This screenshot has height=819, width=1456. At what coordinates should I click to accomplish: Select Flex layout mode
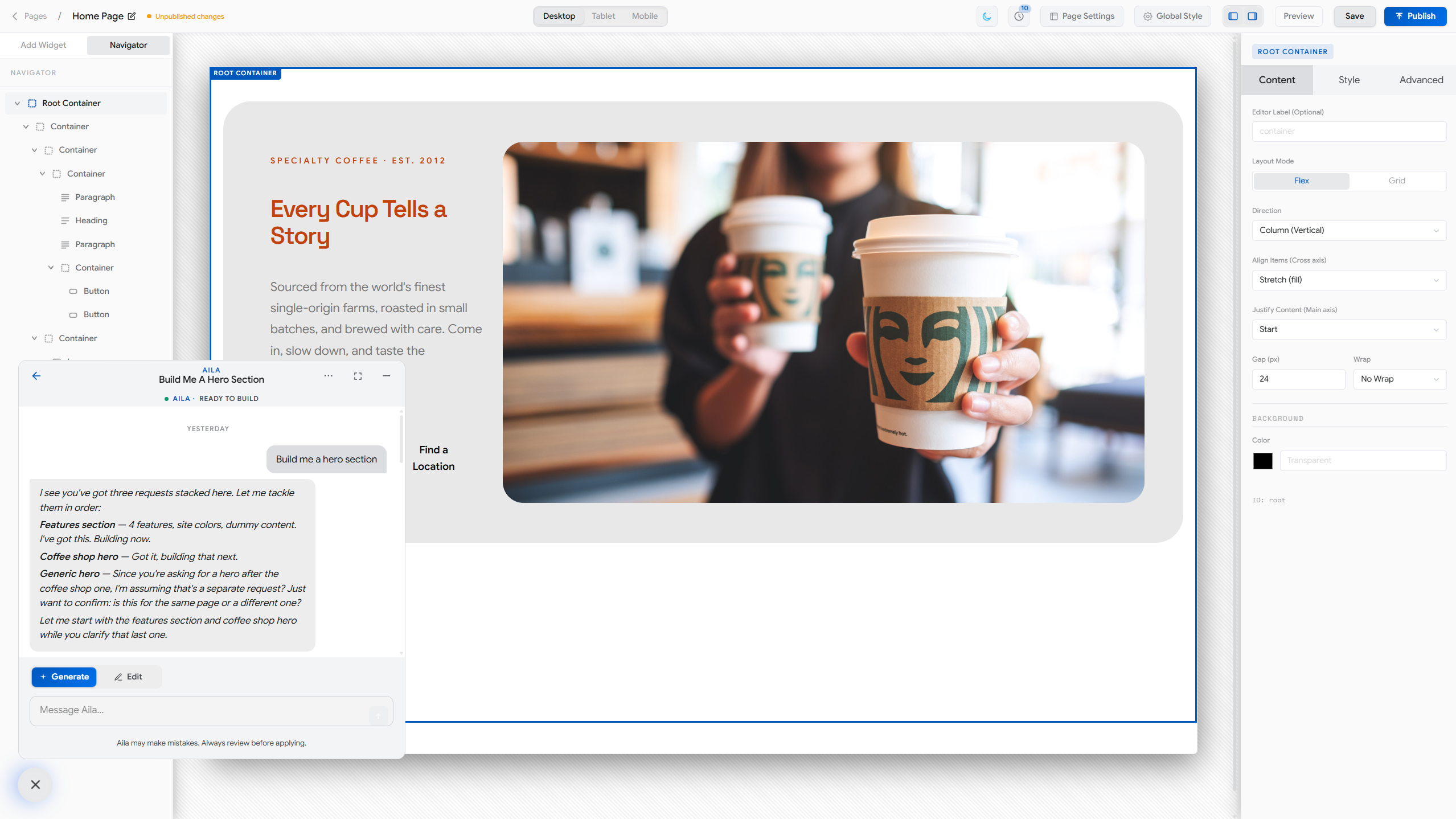tap(1301, 181)
